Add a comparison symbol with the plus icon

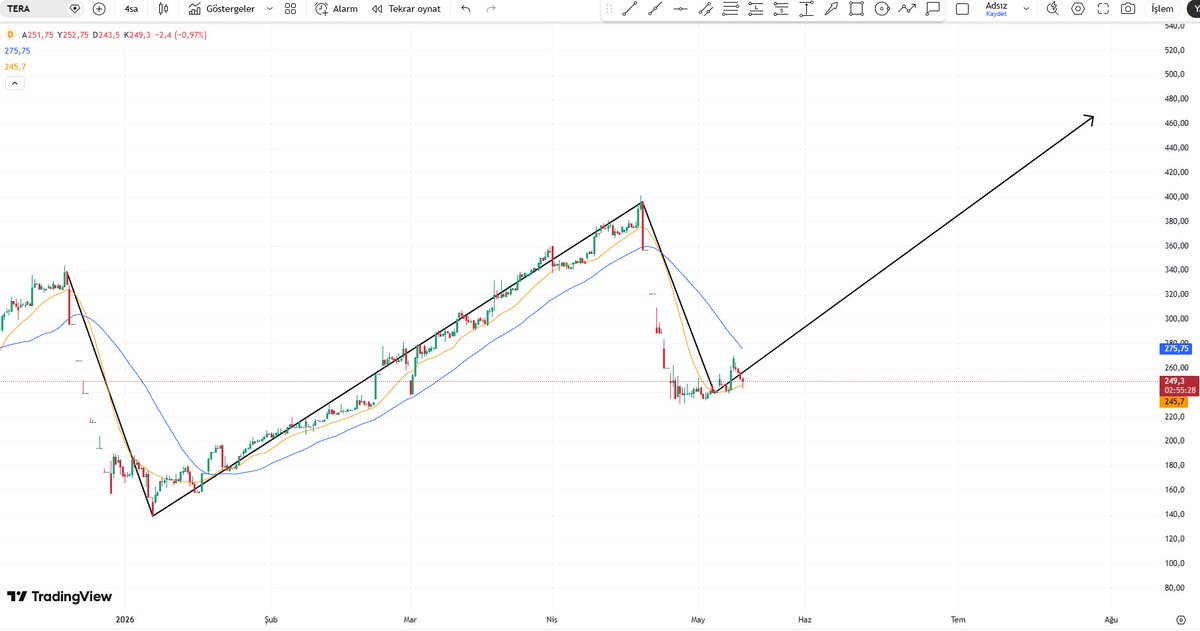pyautogui.click(x=98, y=8)
